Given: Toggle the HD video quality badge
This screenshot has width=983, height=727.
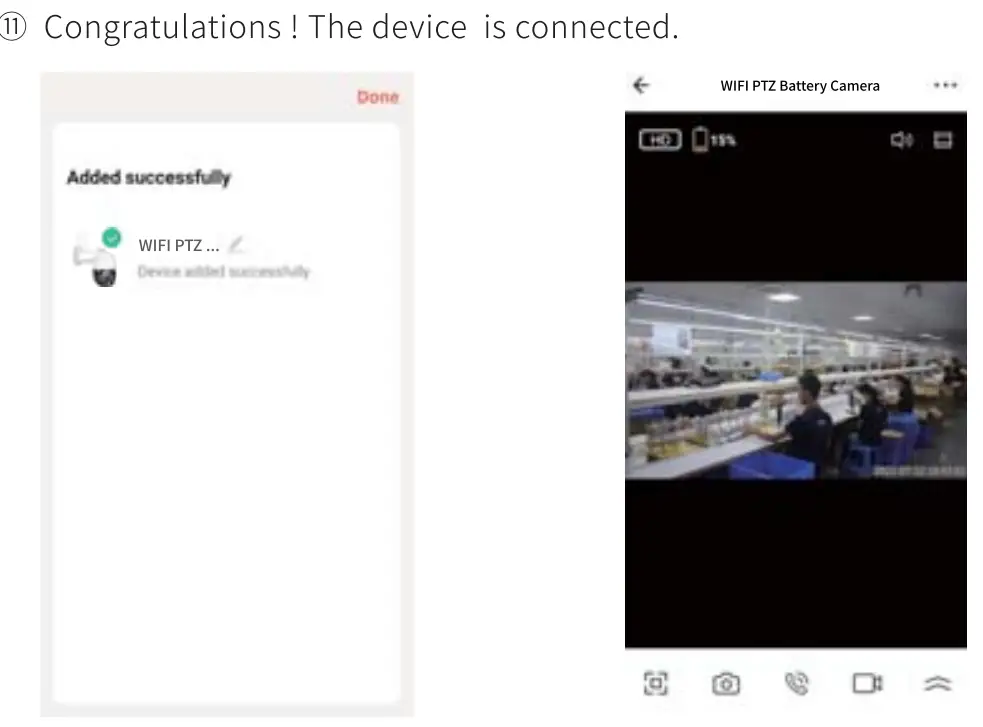Looking at the screenshot, I should coord(660,139).
